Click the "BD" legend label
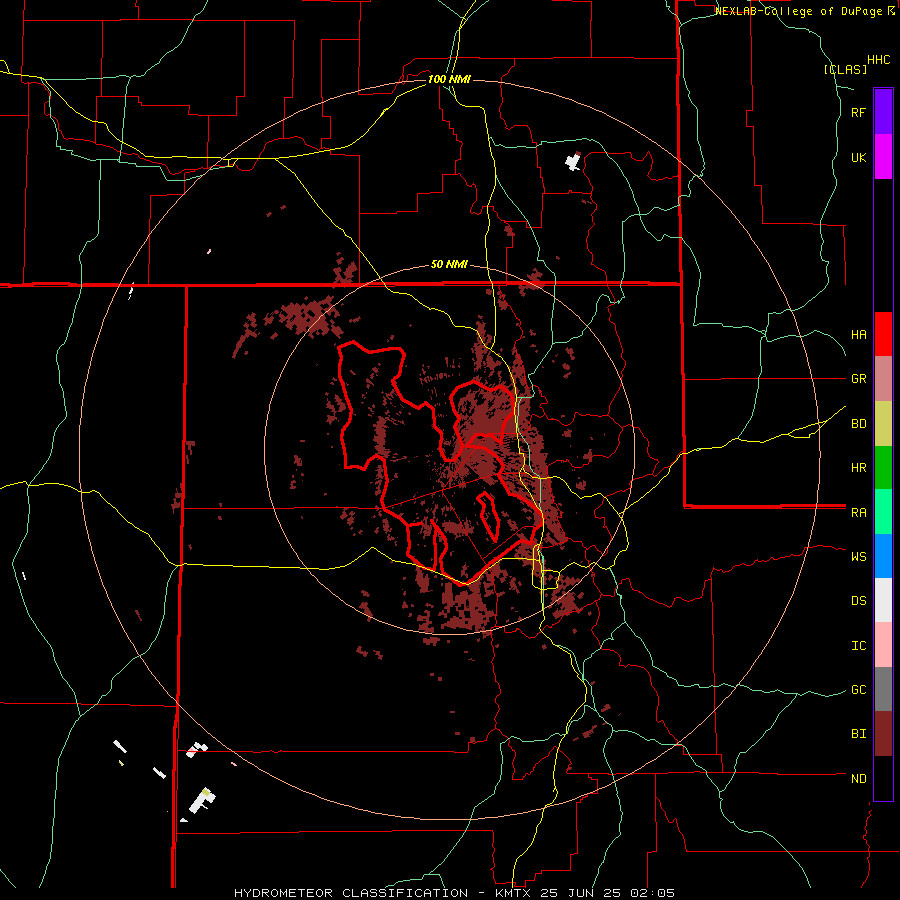Viewport: 900px width, 900px height. (x=858, y=424)
